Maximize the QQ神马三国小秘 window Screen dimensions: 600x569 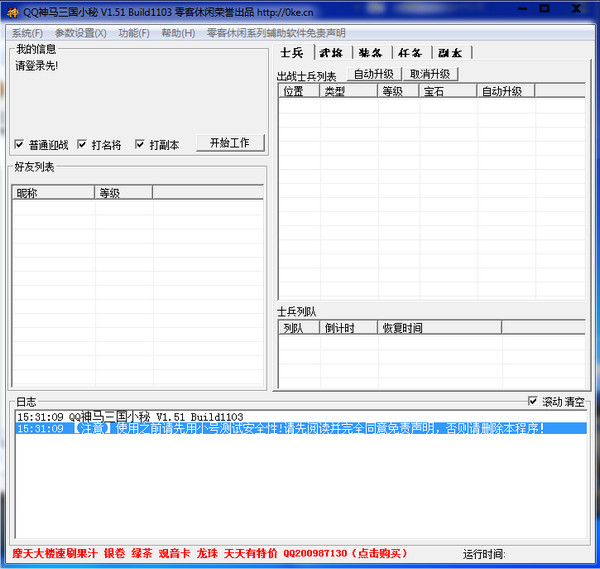point(545,8)
